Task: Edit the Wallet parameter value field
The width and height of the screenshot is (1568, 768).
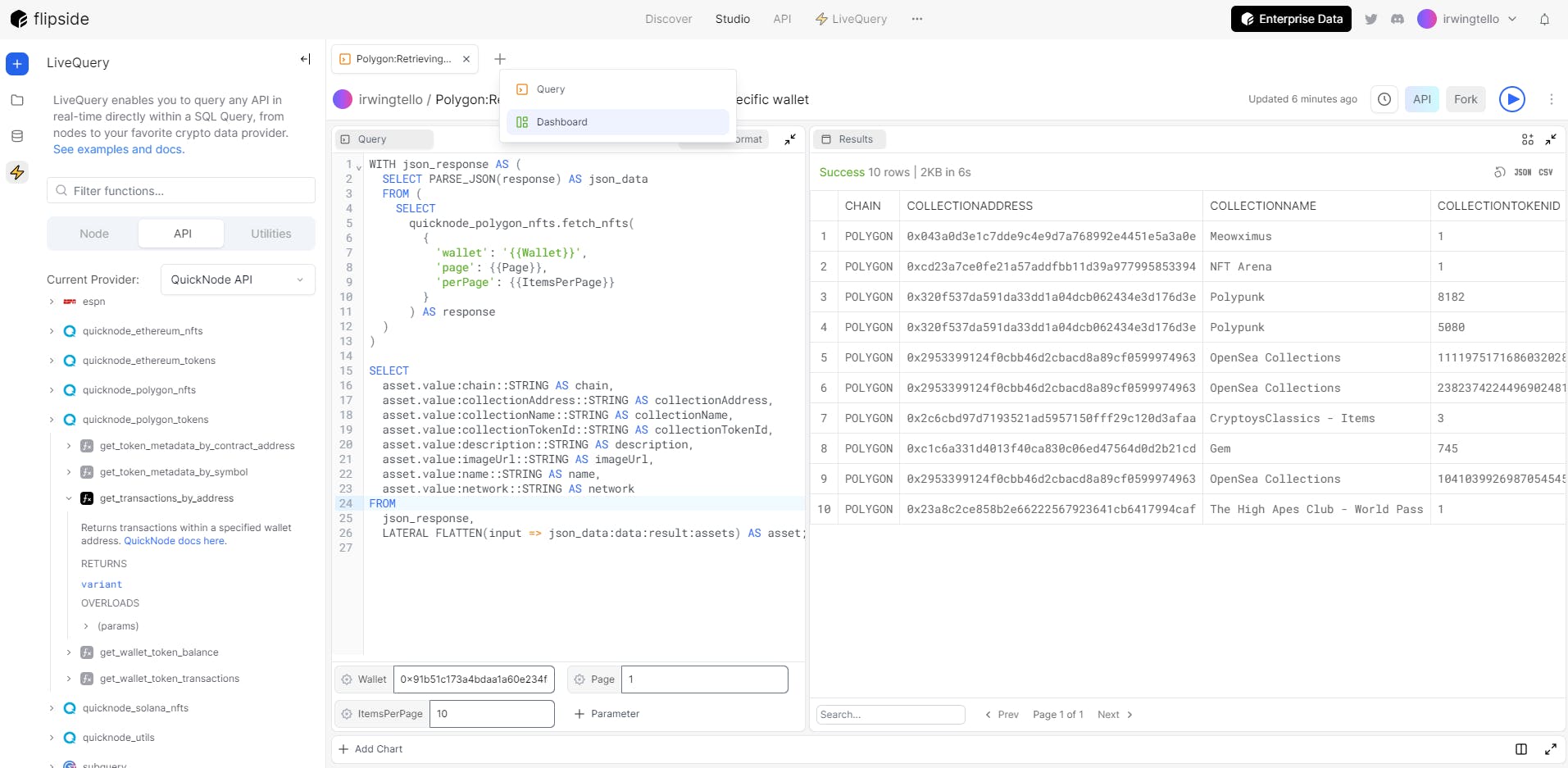Action: pos(474,679)
